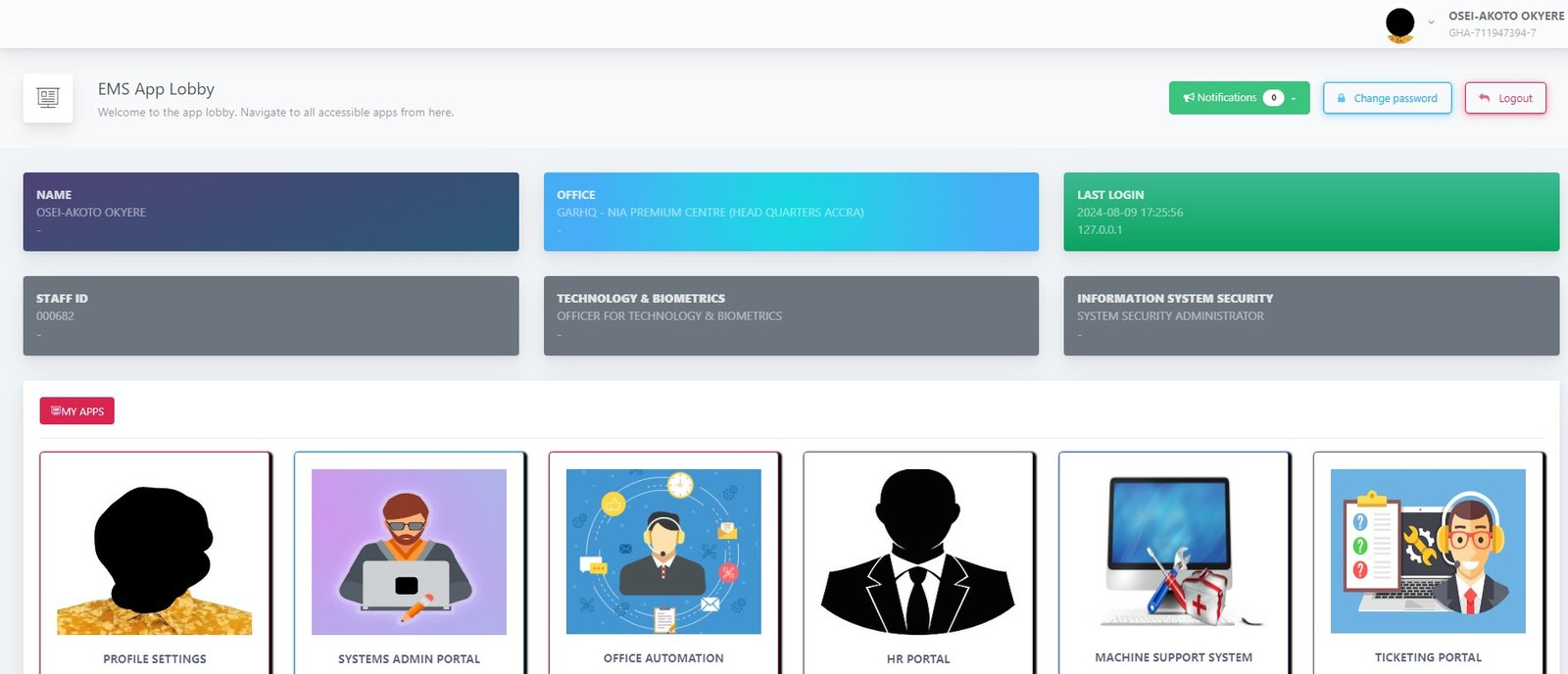
Task: Click the Last Login info card
Action: click(1311, 212)
